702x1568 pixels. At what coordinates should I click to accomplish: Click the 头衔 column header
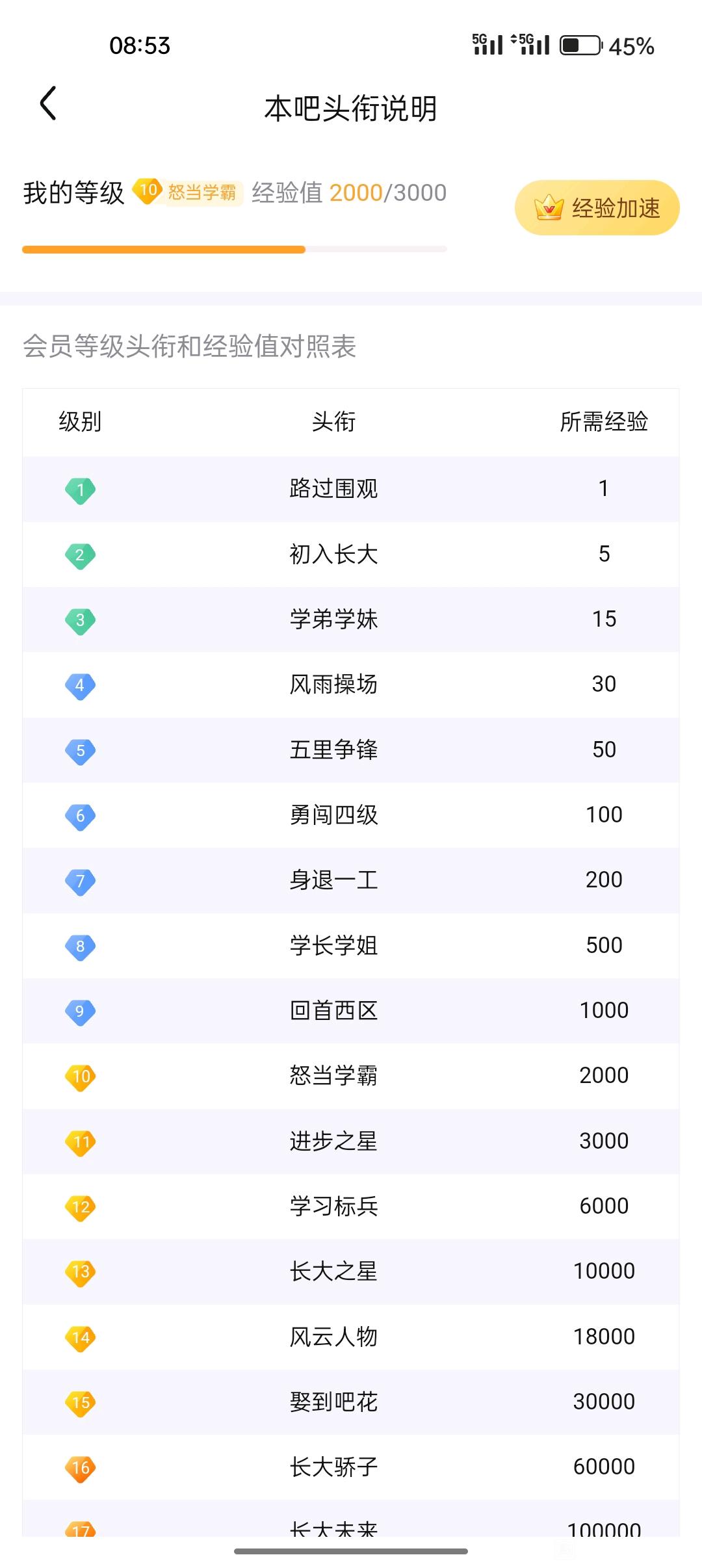[333, 422]
